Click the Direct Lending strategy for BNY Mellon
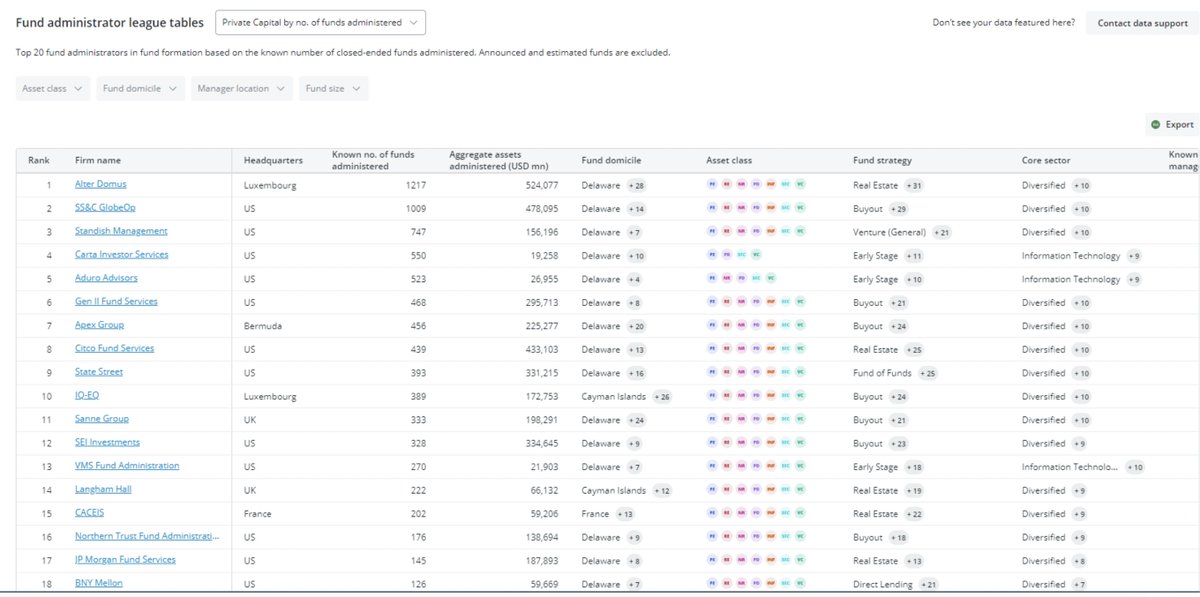Image resolution: width=1200 pixels, height=597 pixels. (883, 584)
